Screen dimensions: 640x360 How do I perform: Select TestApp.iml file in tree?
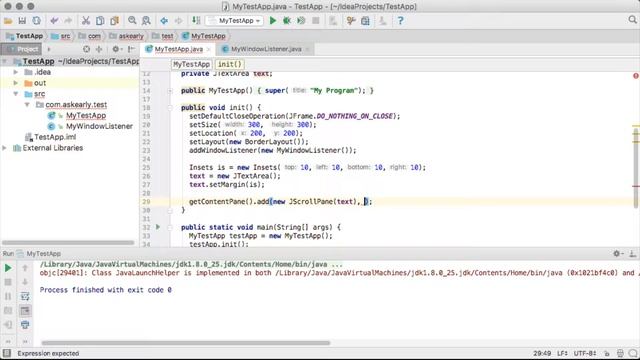[55, 137]
